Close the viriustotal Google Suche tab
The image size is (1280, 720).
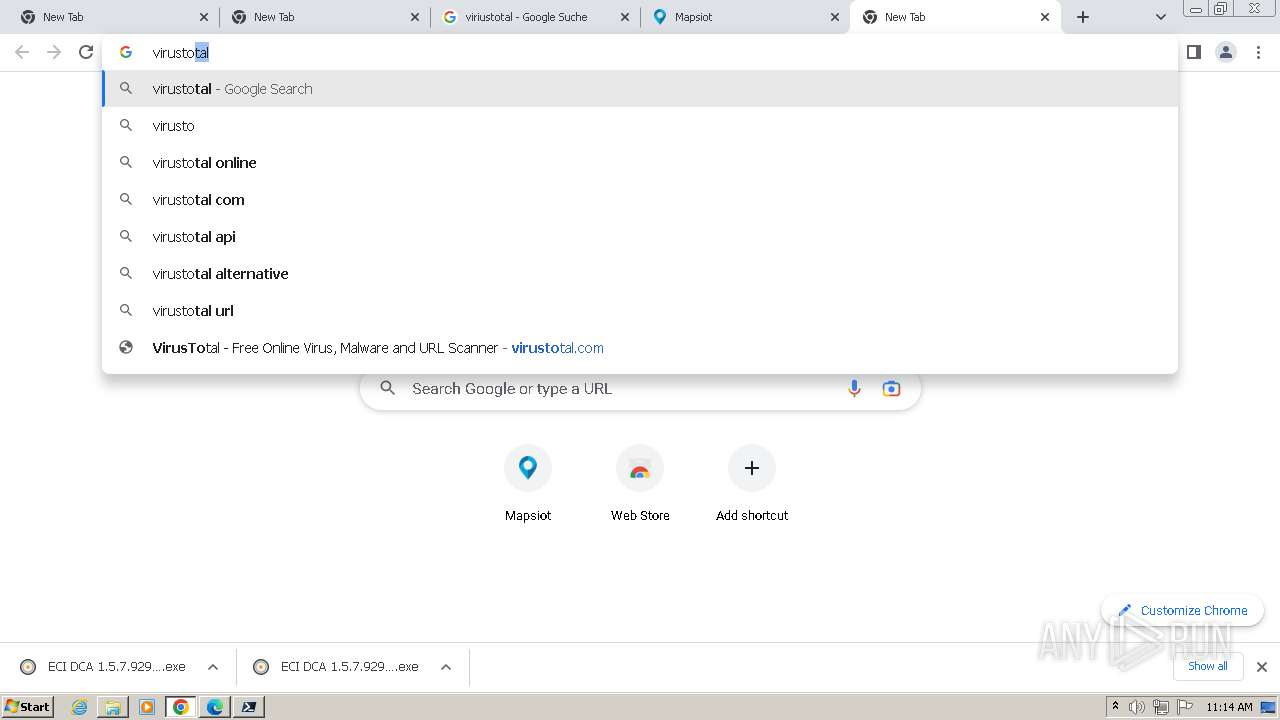coord(625,17)
